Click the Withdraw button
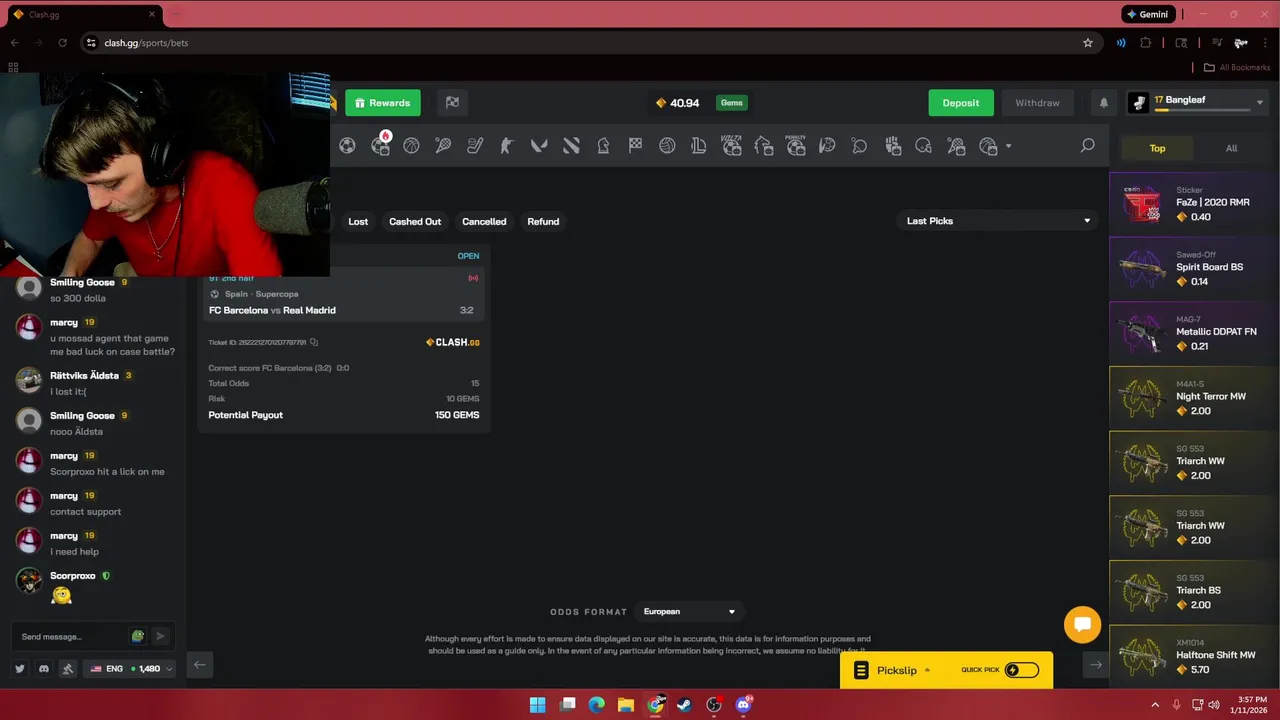Image resolution: width=1280 pixels, height=720 pixels. [x=1037, y=103]
